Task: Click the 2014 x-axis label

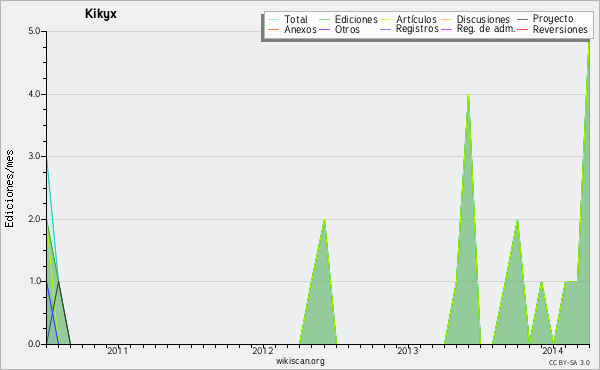Action: coord(553,350)
